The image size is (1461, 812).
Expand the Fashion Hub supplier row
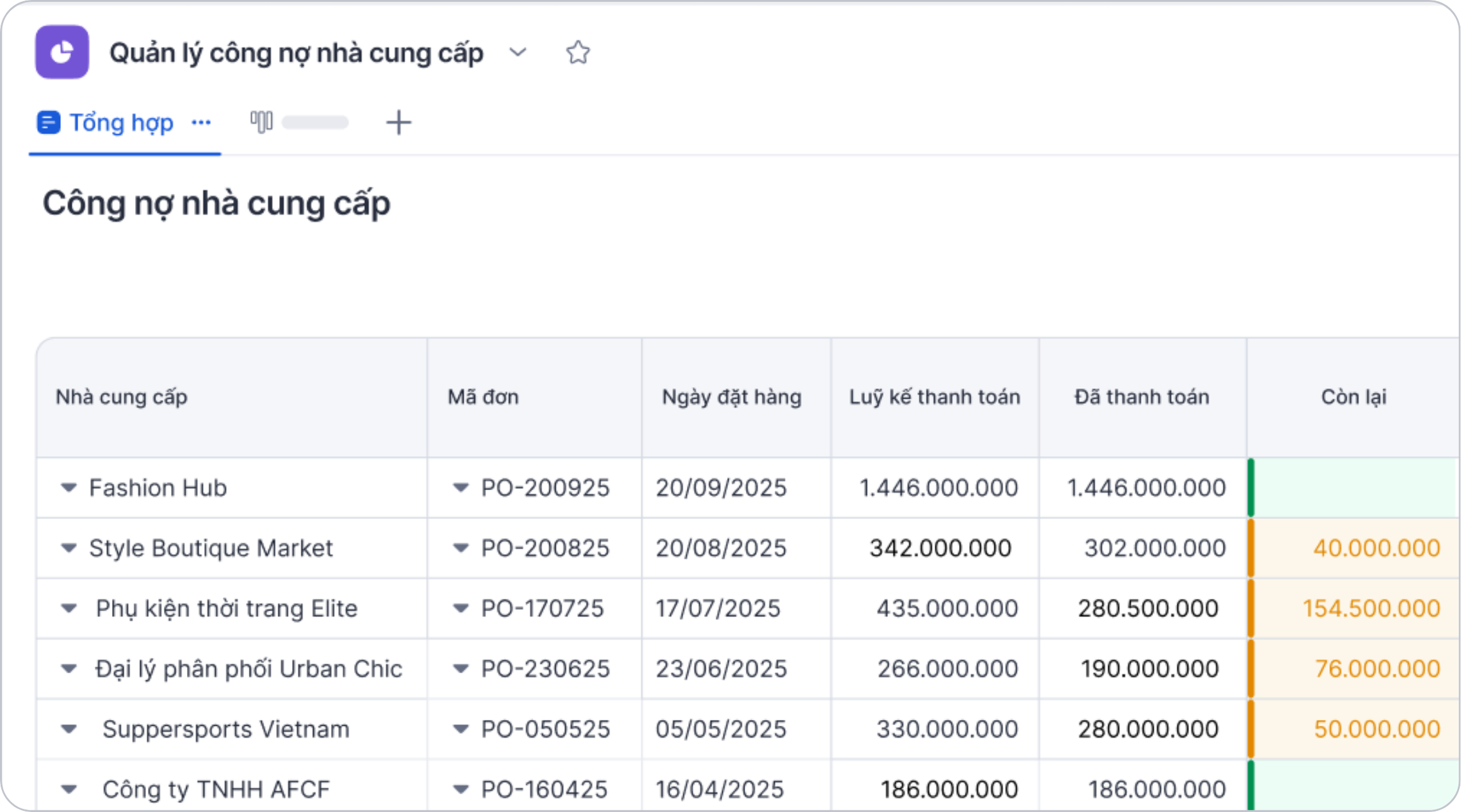click(69, 488)
